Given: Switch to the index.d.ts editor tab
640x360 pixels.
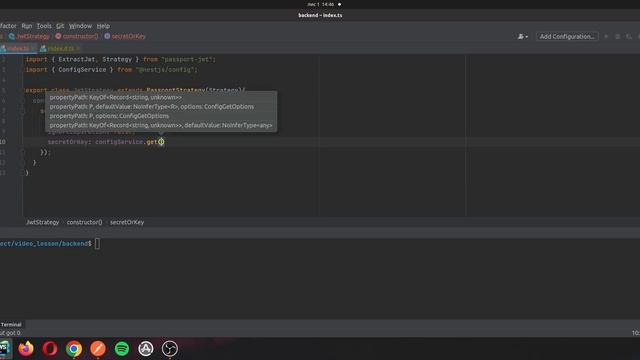Looking at the screenshot, I should pos(60,49).
